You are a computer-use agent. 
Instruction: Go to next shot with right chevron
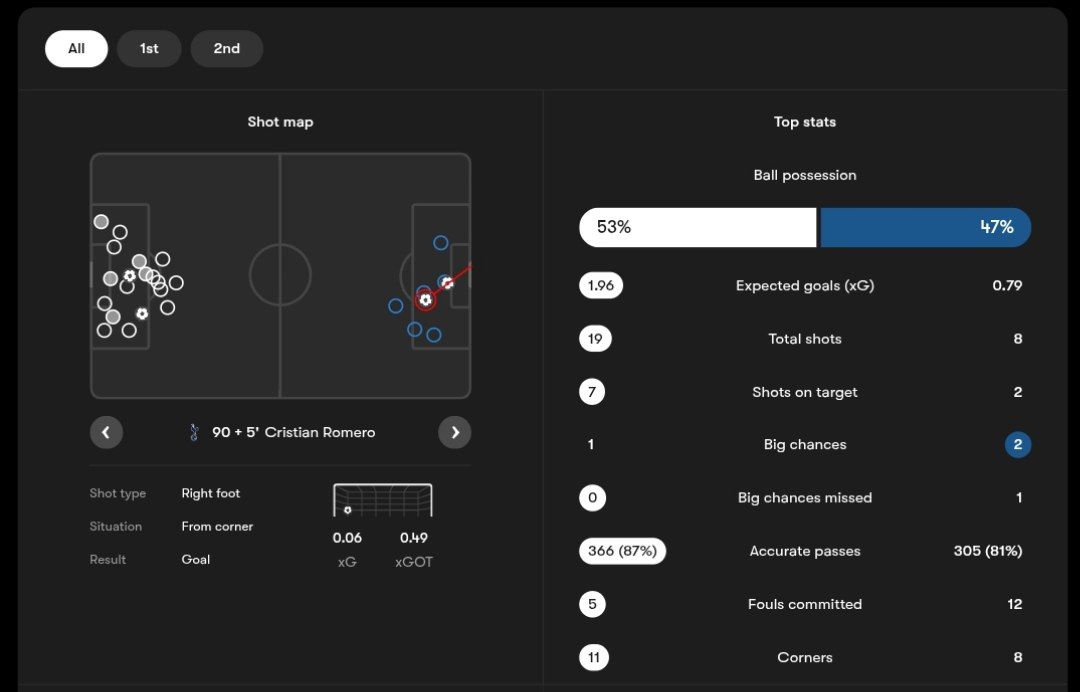pyautogui.click(x=455, y=432)
